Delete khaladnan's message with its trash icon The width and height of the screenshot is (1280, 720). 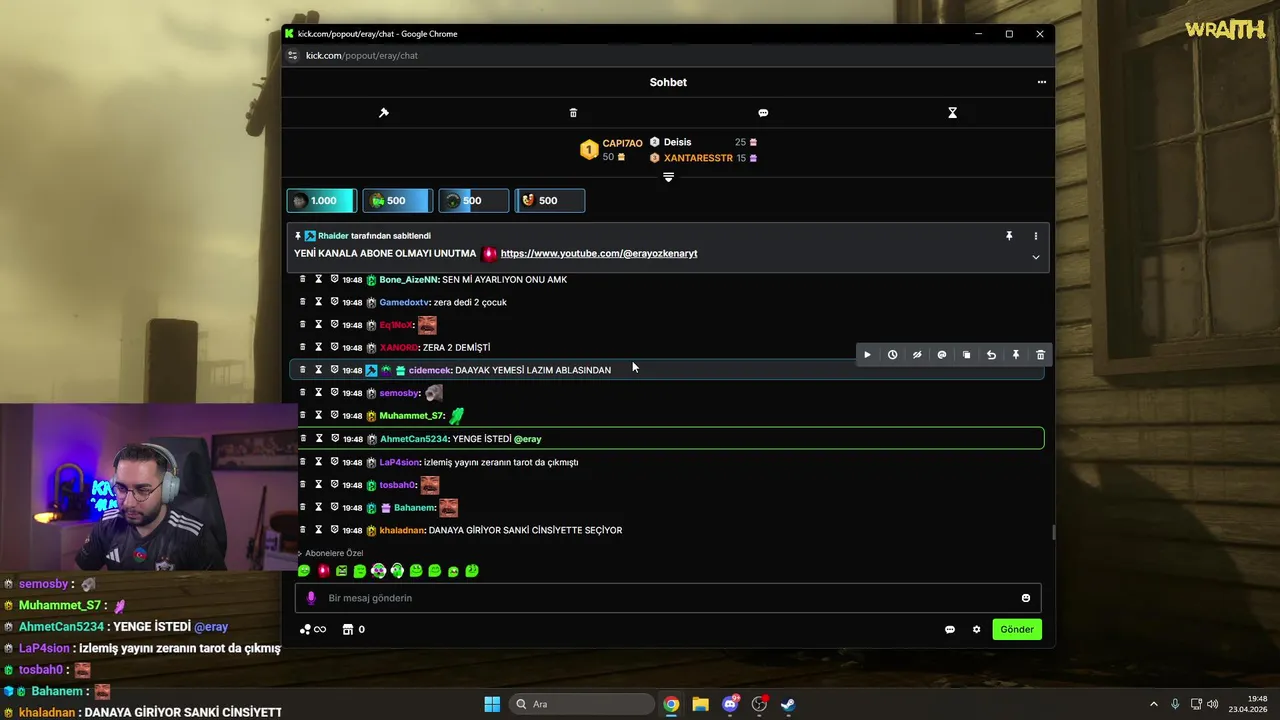tap(303, 530)
